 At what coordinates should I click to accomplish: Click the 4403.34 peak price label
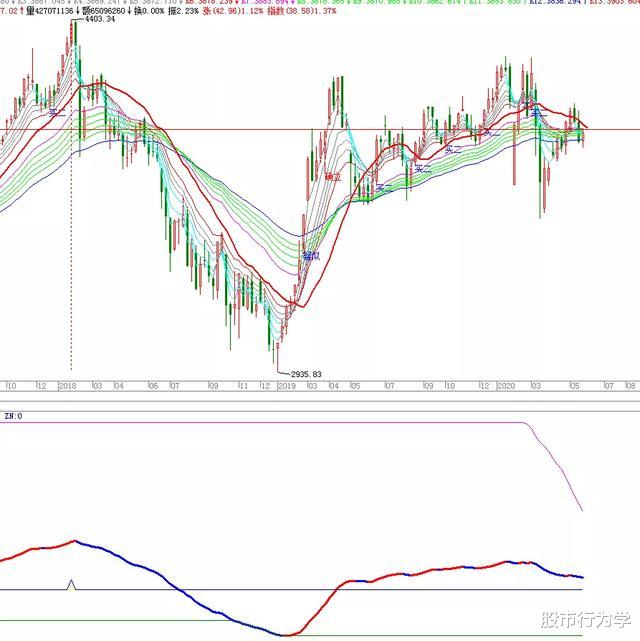click(100, 19)
